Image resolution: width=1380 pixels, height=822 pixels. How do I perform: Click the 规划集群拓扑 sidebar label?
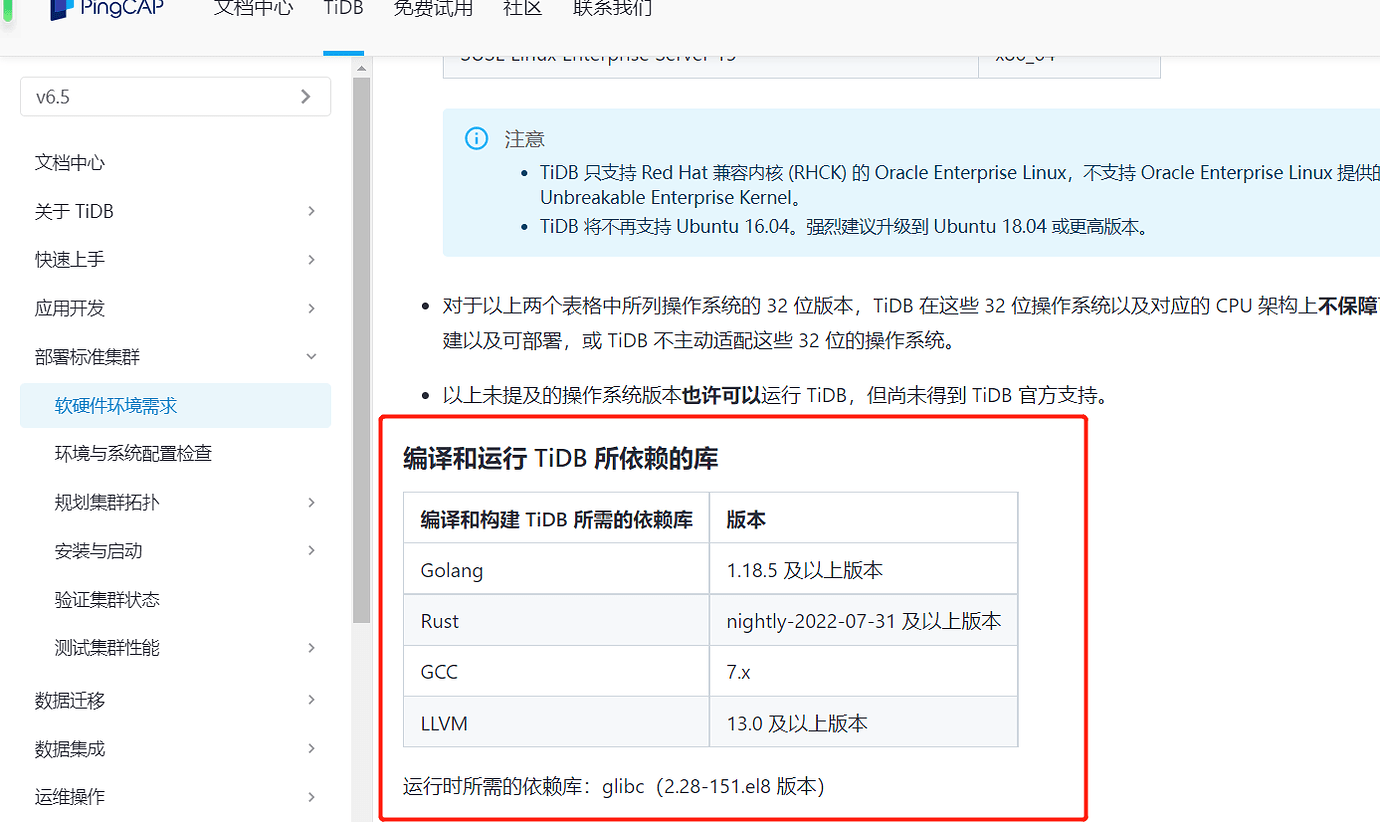tap(107, 502)
